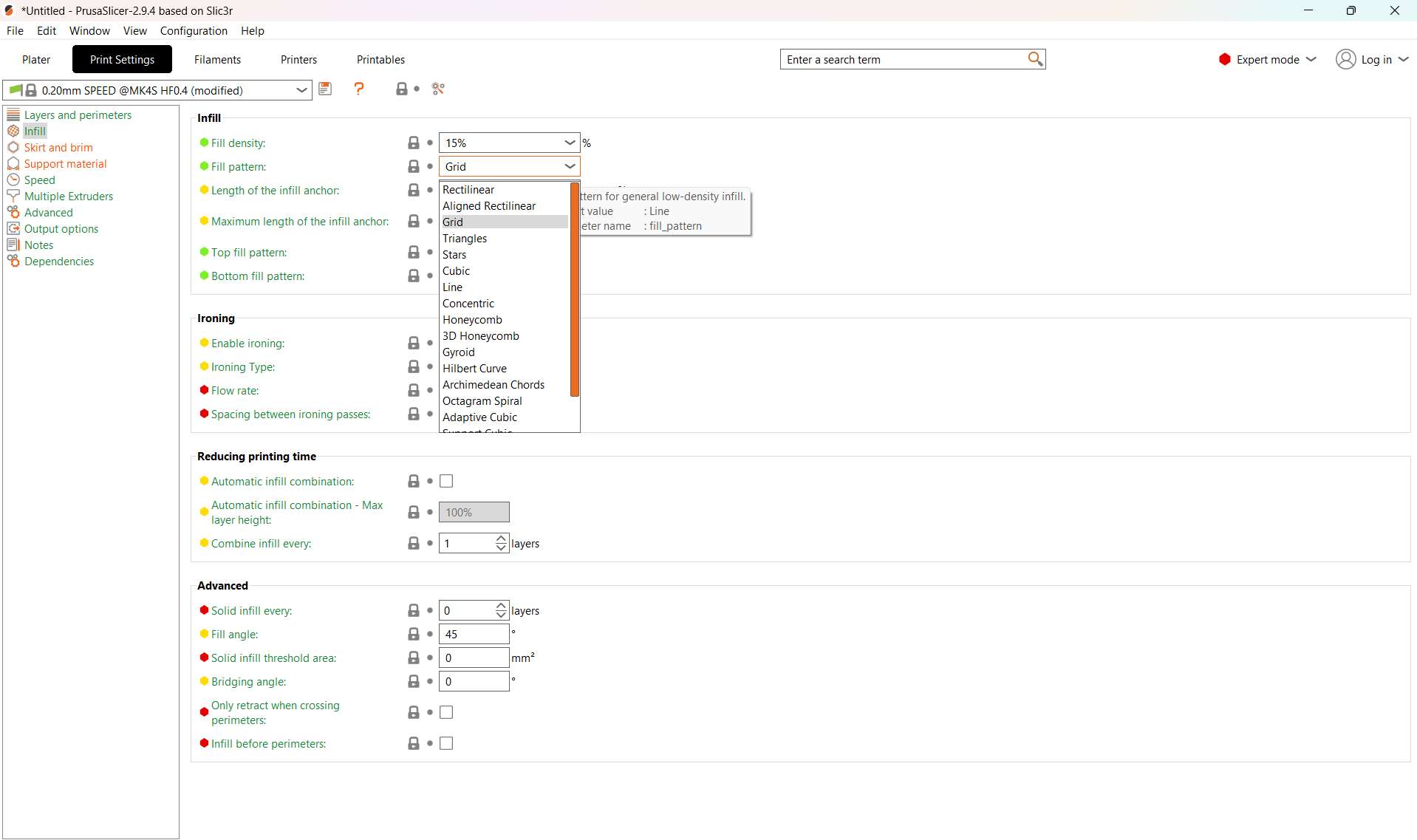The width and height of the screenshot is (1417, 840).
Task: Open the File menu
Action: (15, 30)
